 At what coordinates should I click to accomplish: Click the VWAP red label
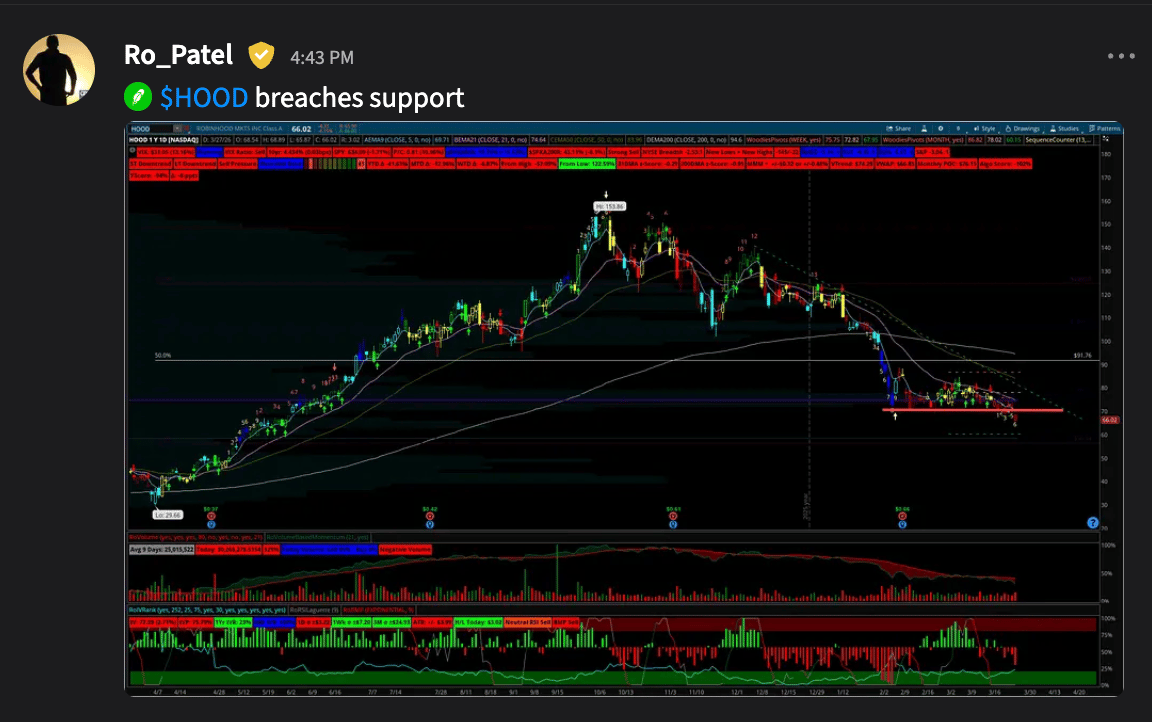pos(895,164)
